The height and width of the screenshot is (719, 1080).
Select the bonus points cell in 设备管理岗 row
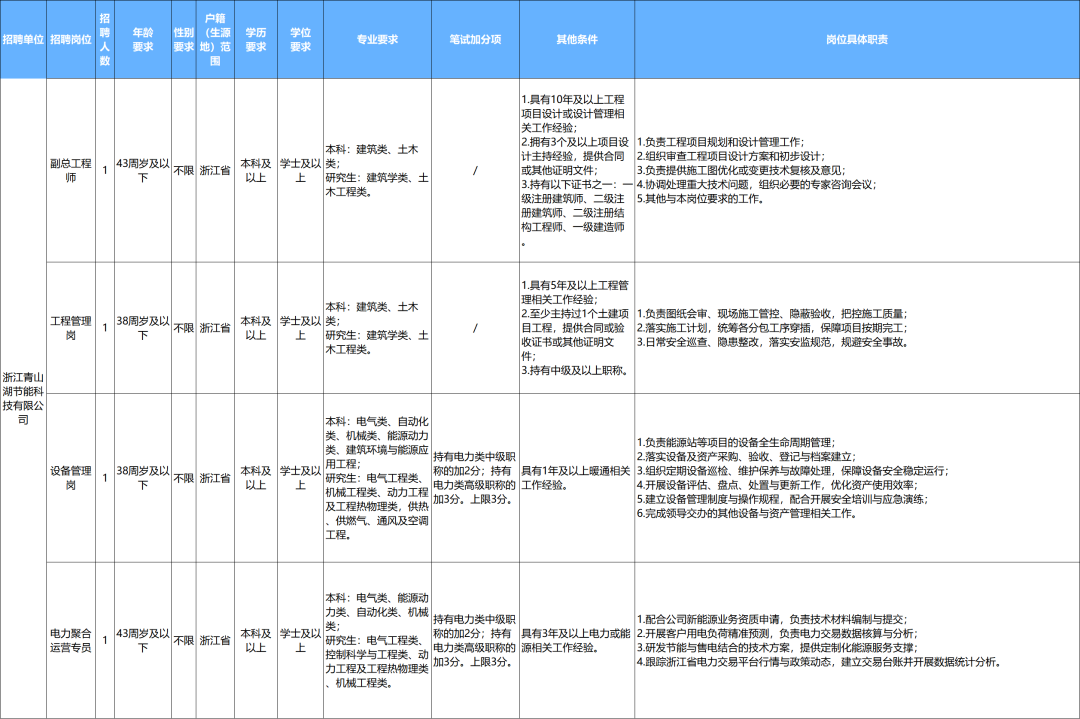475,478
